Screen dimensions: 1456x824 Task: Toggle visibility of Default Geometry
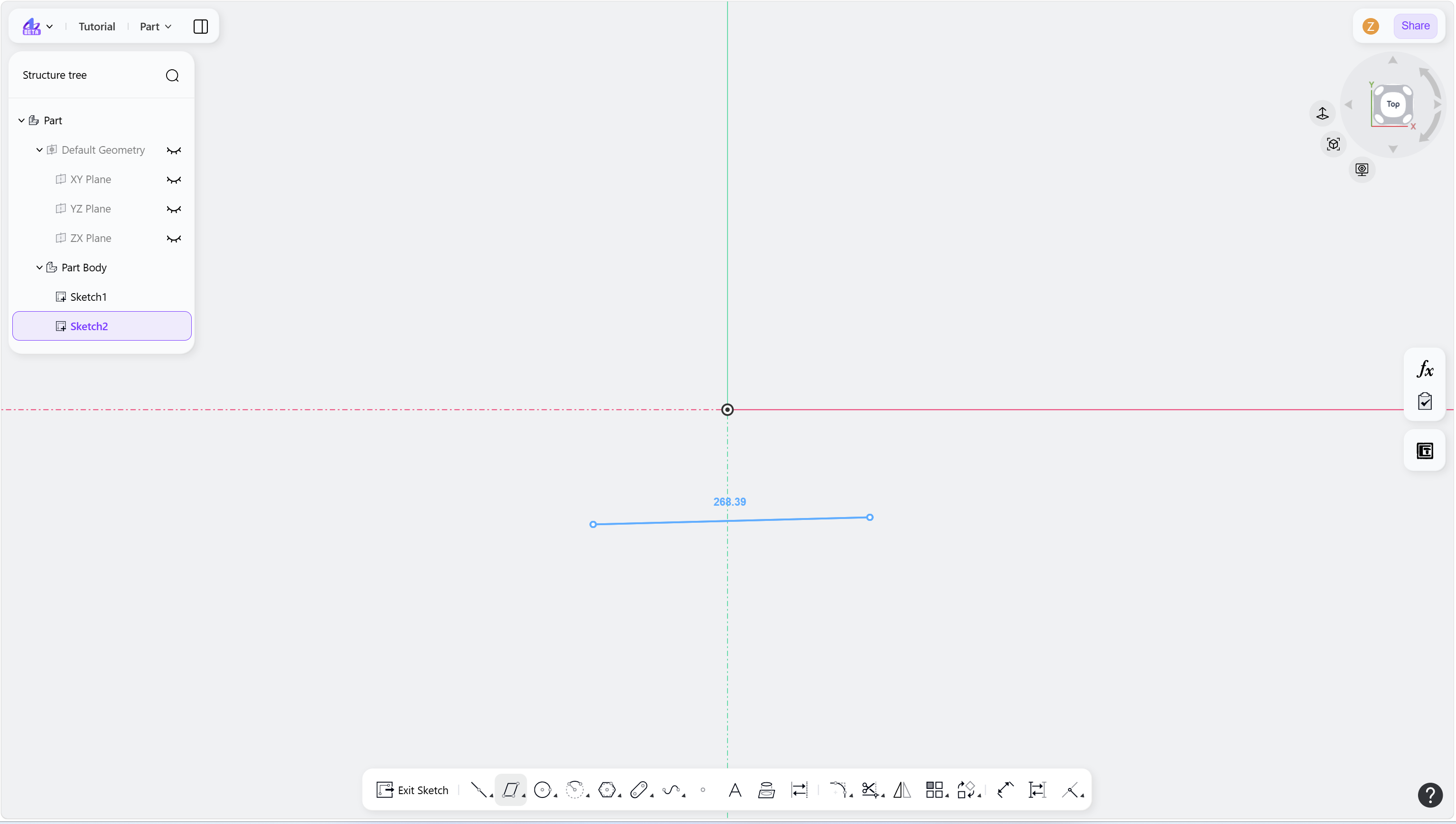pos(174,150)
